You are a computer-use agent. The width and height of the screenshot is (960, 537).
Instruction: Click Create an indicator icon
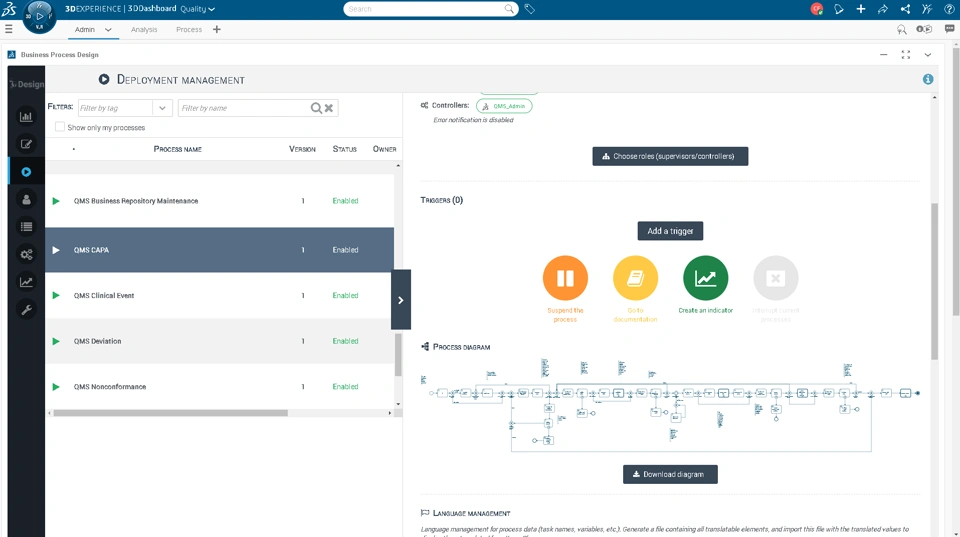[705, 278]
